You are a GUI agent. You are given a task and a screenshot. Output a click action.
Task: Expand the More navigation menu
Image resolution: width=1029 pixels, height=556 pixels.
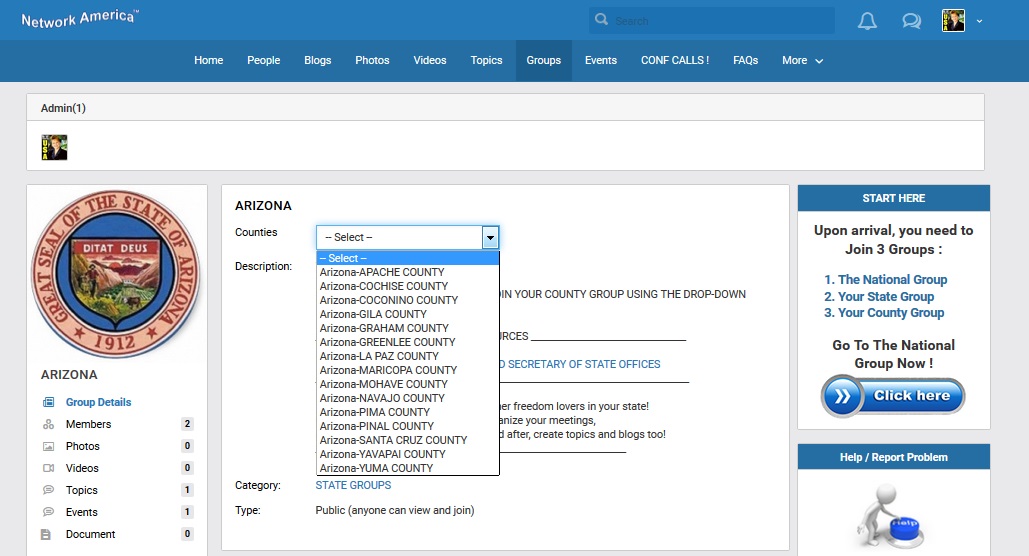coord(802,61)
